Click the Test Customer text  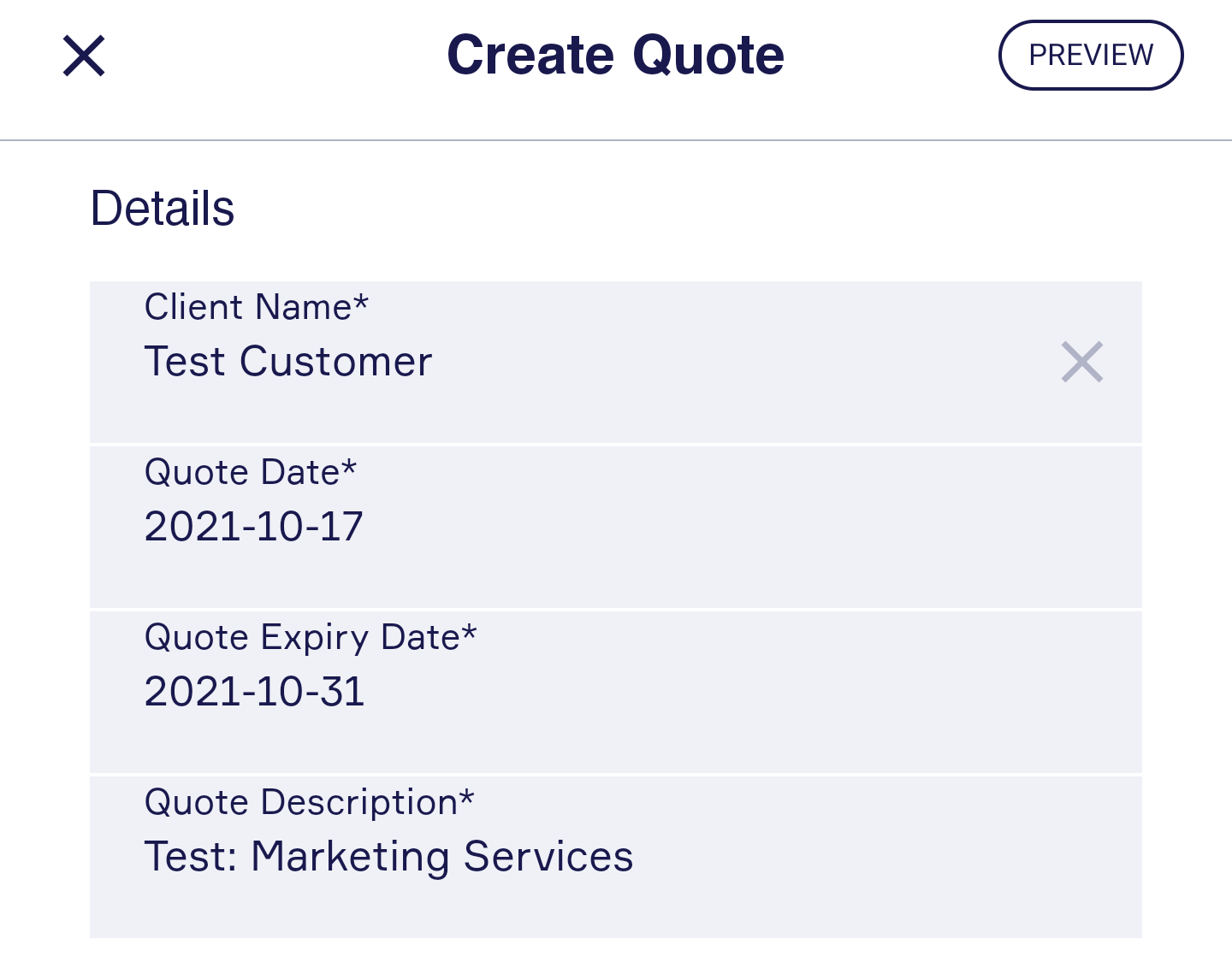pos(288,362)
